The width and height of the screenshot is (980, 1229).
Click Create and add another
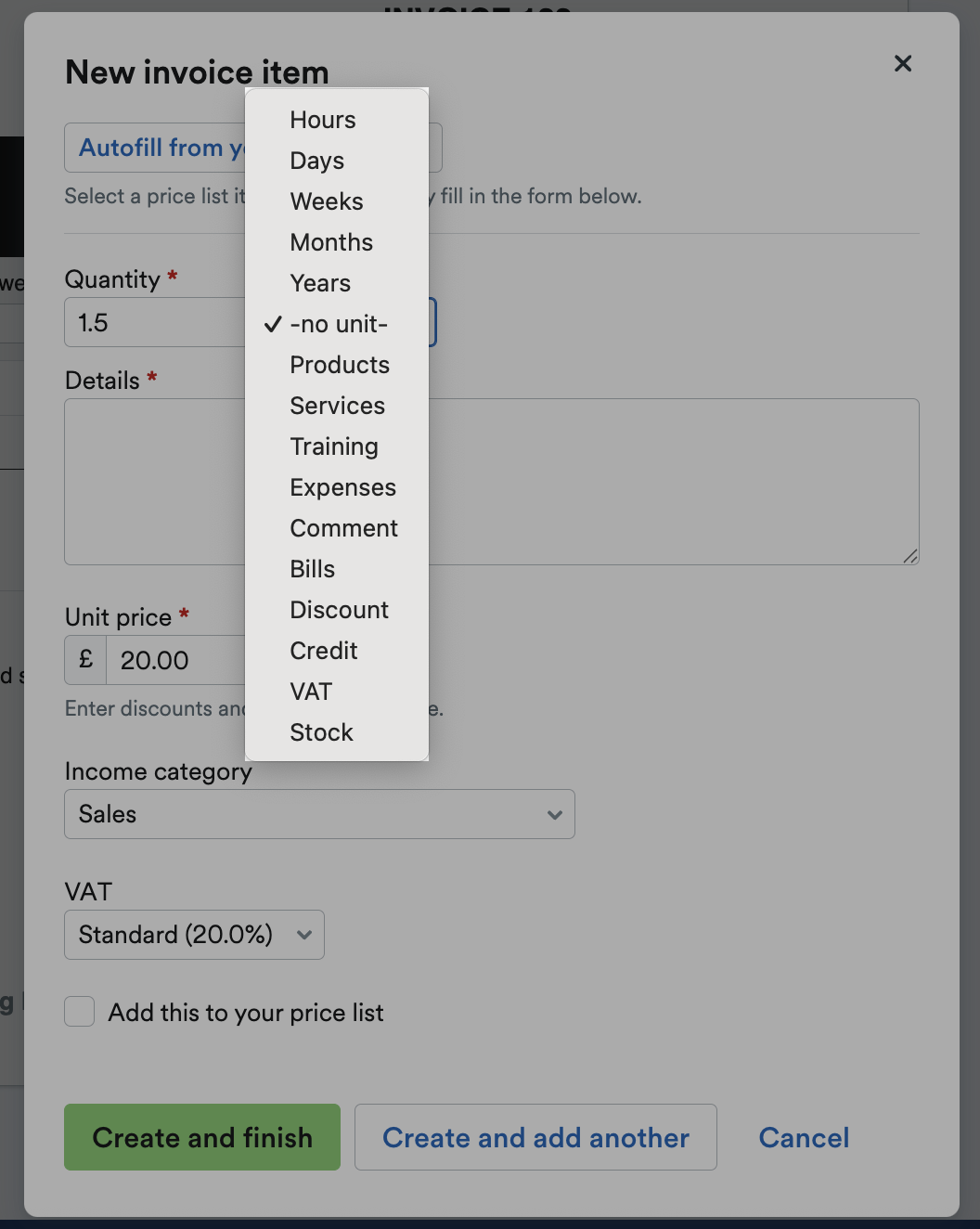tap(535, 1137)
